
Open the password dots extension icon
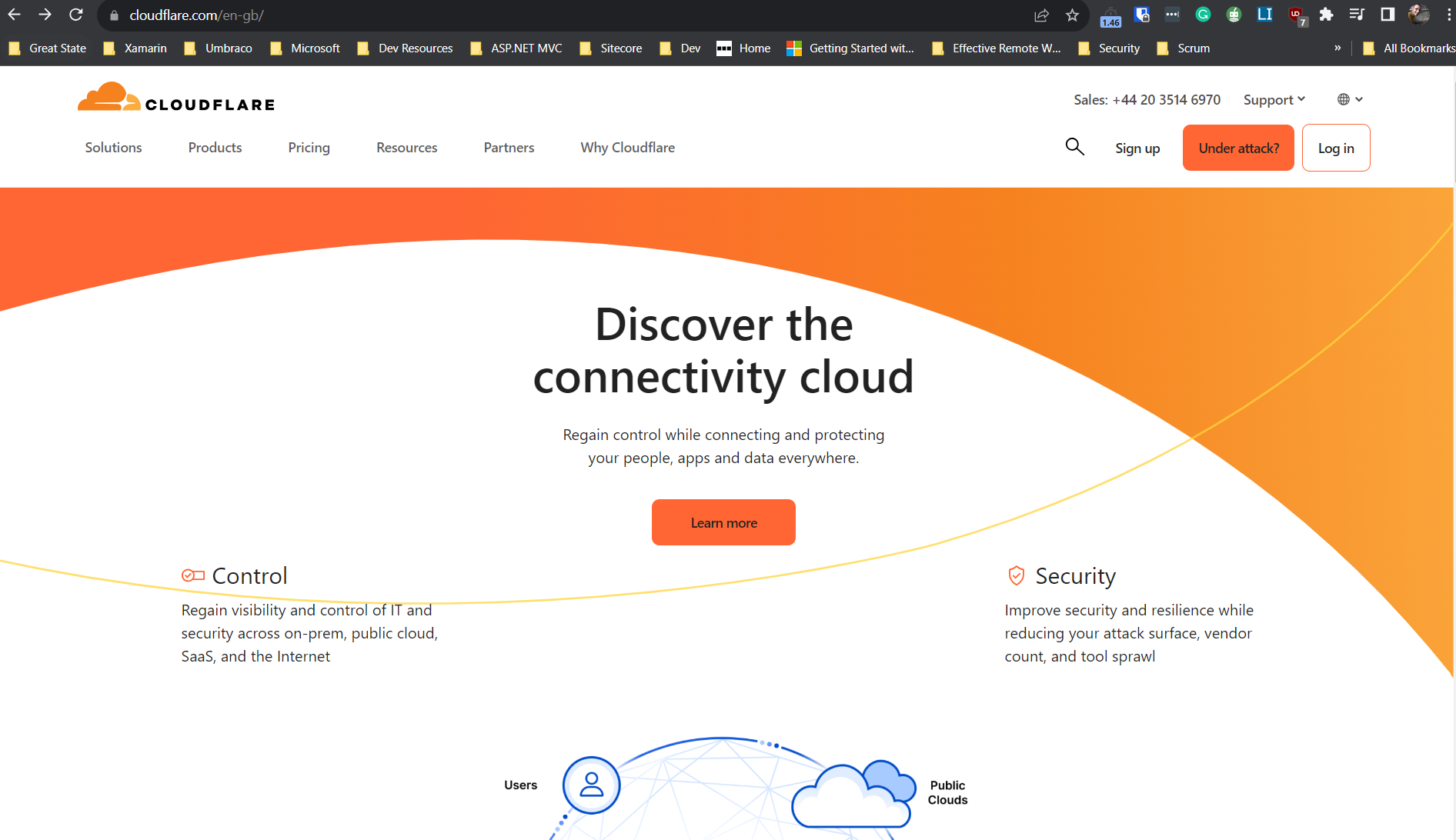pyautogui.click(x=1172, y=15)
